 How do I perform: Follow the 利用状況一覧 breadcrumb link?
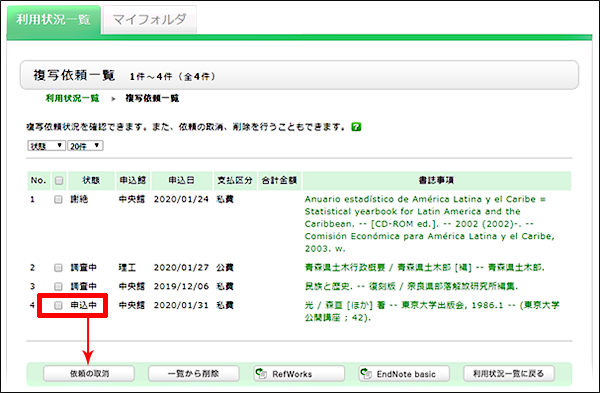[x=72, y=98]
